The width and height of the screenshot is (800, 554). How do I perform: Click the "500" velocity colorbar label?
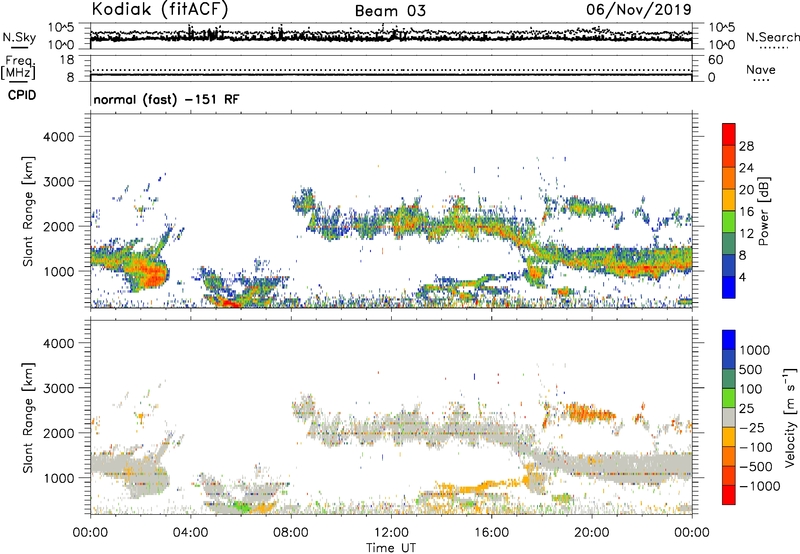tap(751, 370)
